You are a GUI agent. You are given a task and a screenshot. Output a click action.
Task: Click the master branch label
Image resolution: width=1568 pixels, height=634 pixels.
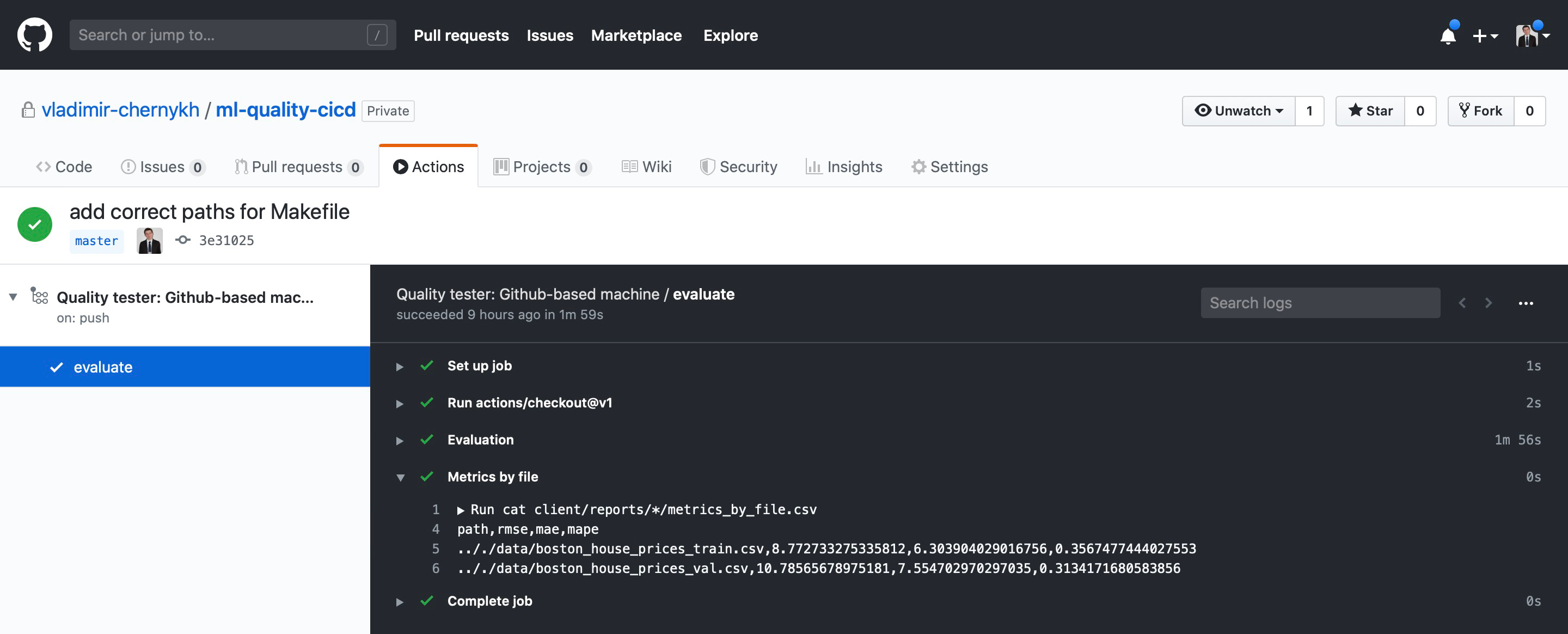click(96, 241)
